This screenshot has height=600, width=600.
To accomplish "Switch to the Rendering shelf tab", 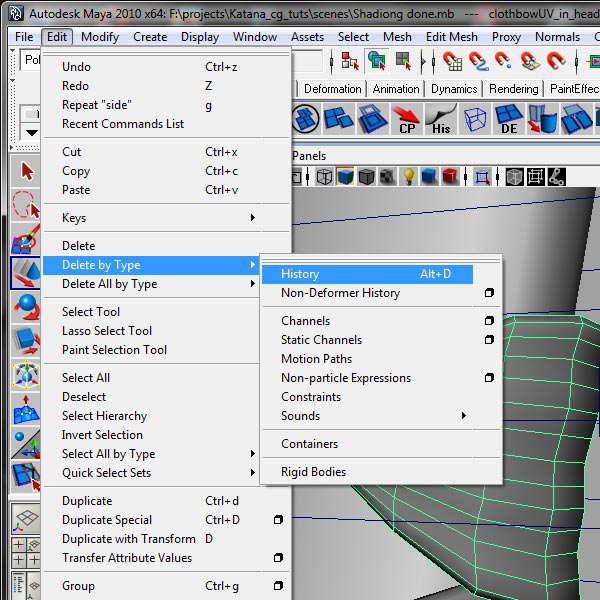I will pos(513,89).
